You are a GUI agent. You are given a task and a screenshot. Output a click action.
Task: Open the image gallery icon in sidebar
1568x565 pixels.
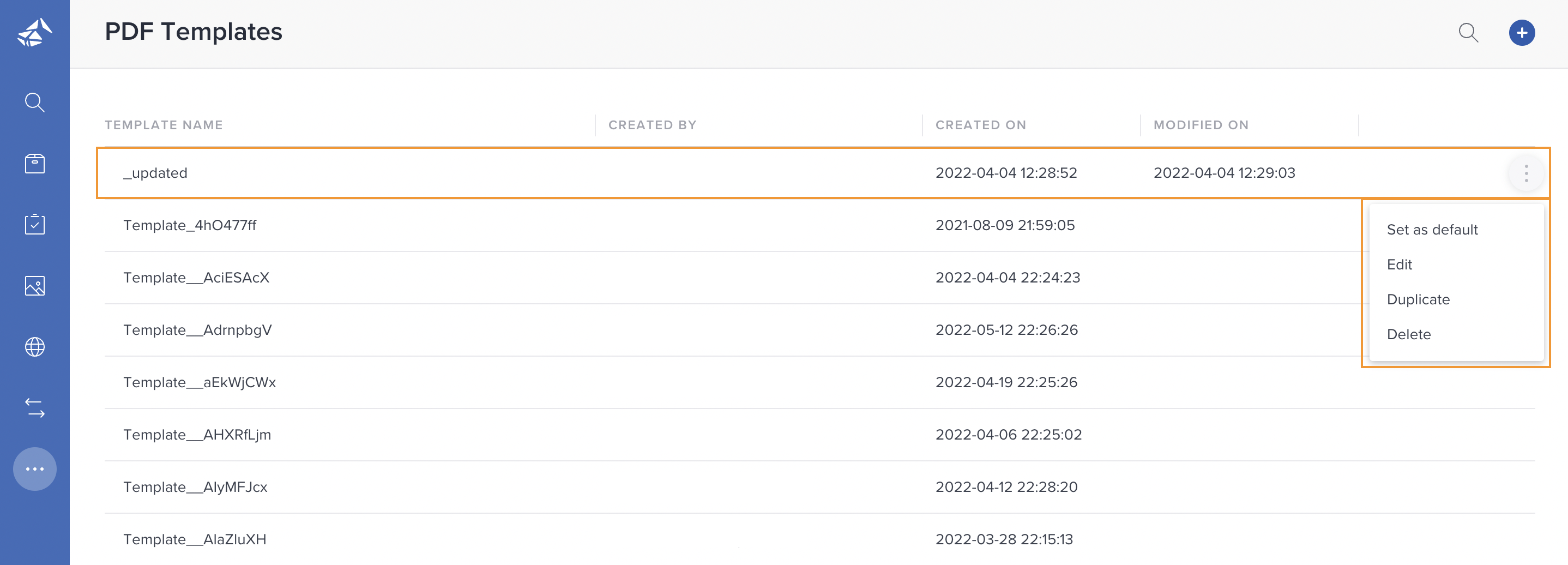[x=35, y=286]
